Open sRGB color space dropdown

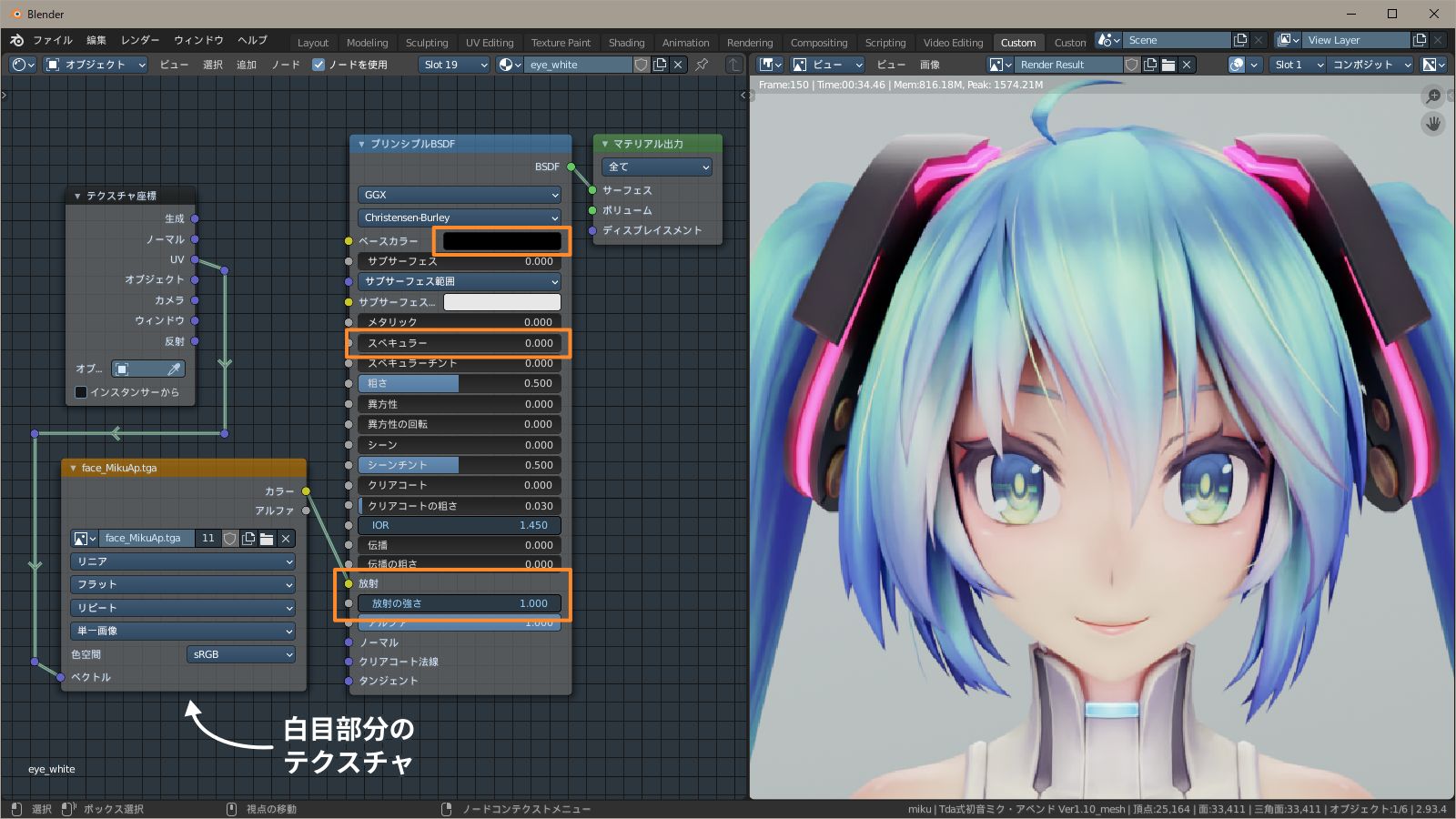[241, 654]
